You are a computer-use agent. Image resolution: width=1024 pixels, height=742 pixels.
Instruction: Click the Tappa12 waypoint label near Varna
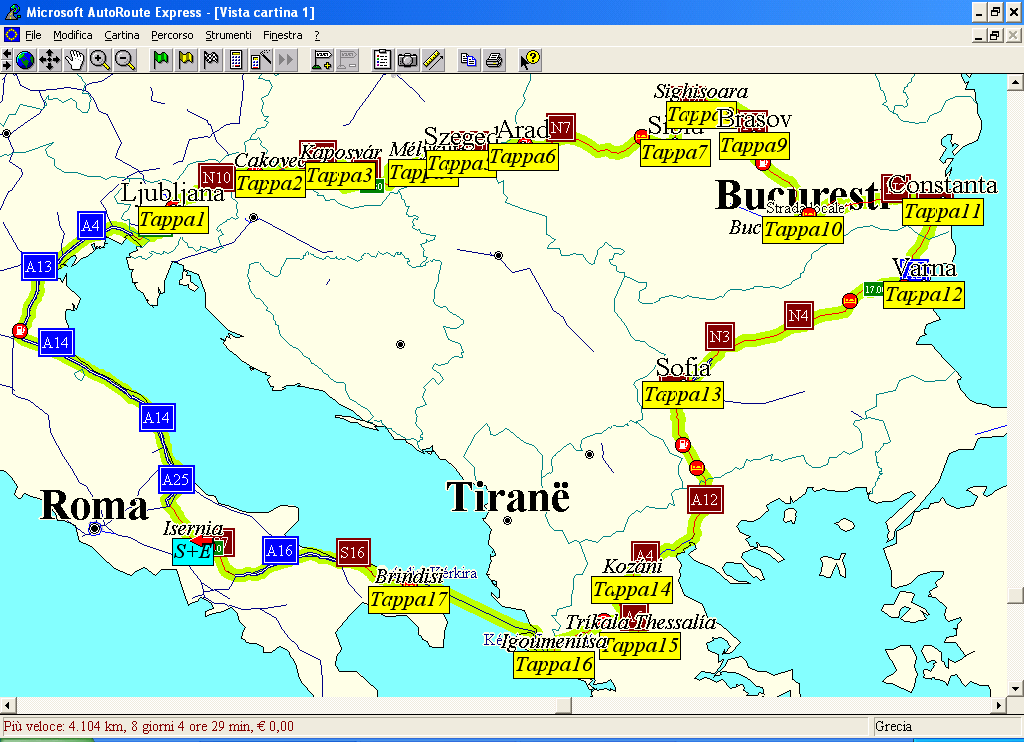(x=924, y=295)
